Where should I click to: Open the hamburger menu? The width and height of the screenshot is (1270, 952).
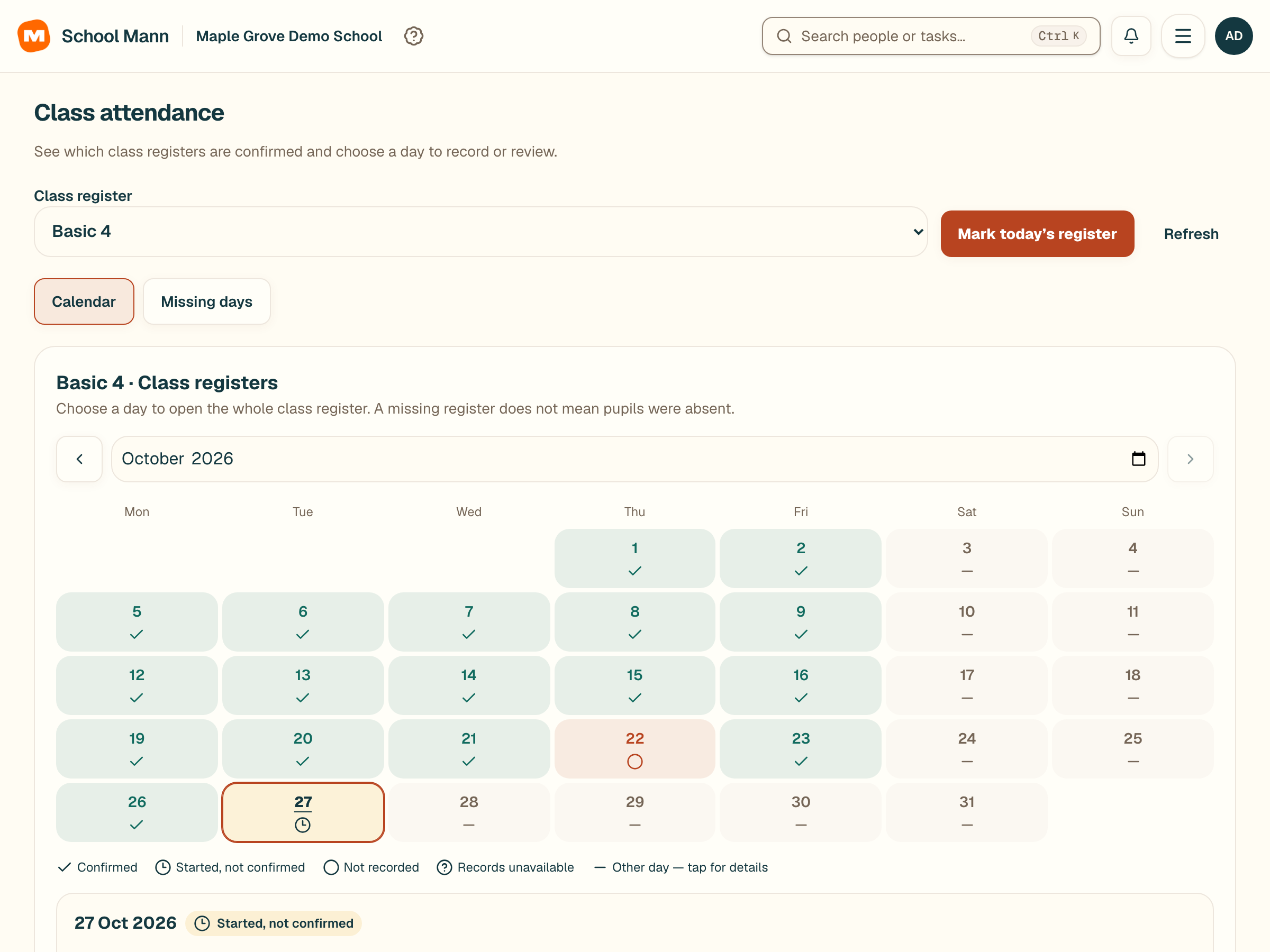1183,36
